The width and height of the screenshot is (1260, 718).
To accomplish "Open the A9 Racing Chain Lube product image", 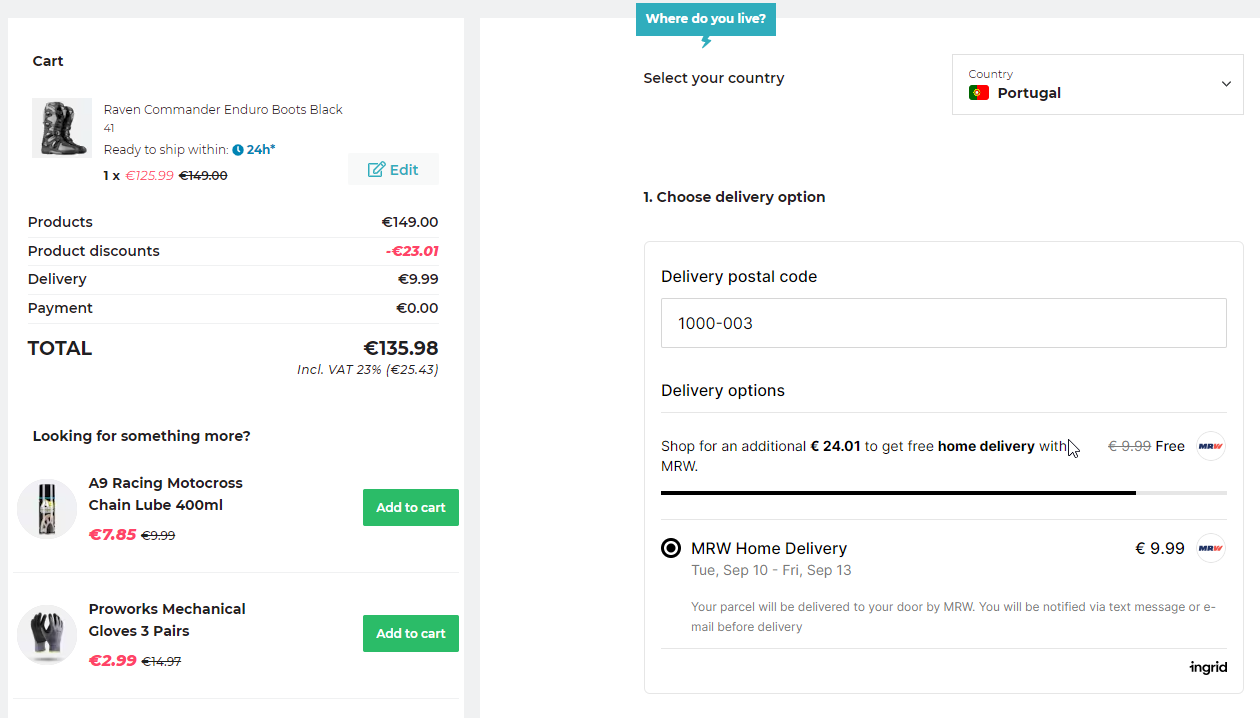I will pyautogui.click(x=47, y=509).
